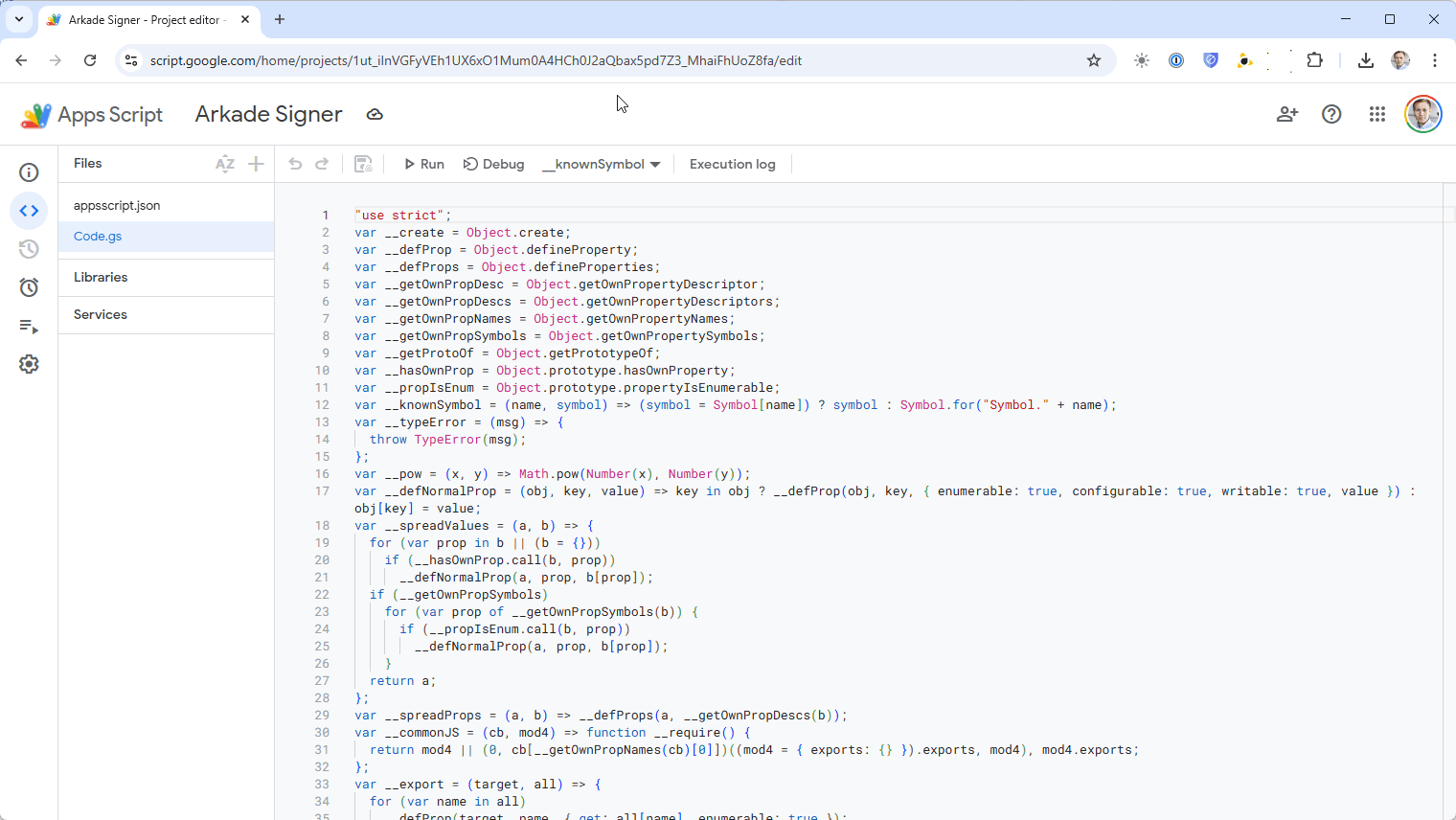Start the Debug session
This screenshot has width=1456, height=820.
[x=493, y=164]
